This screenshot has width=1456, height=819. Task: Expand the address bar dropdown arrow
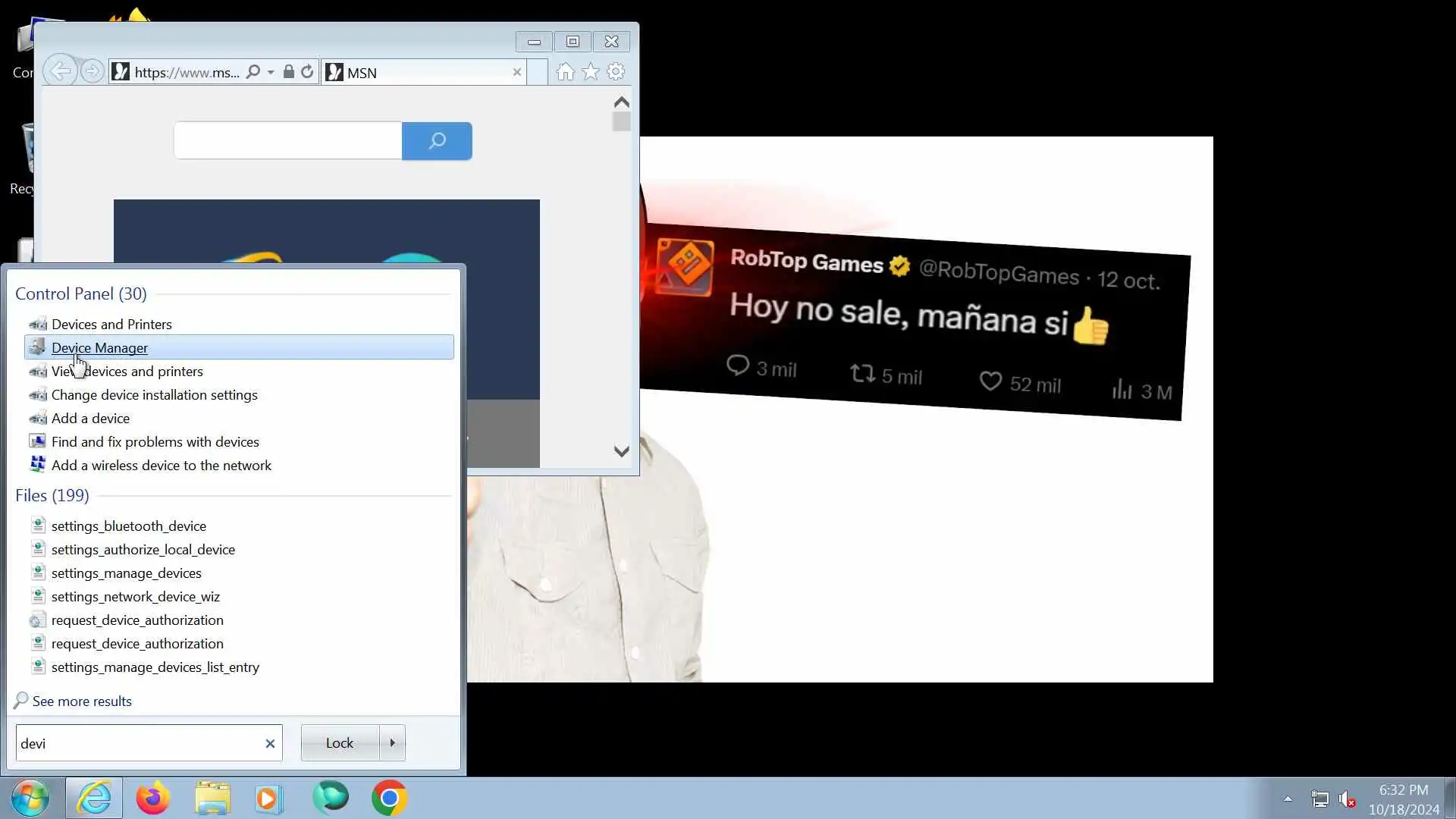click(x=271, y=73)
